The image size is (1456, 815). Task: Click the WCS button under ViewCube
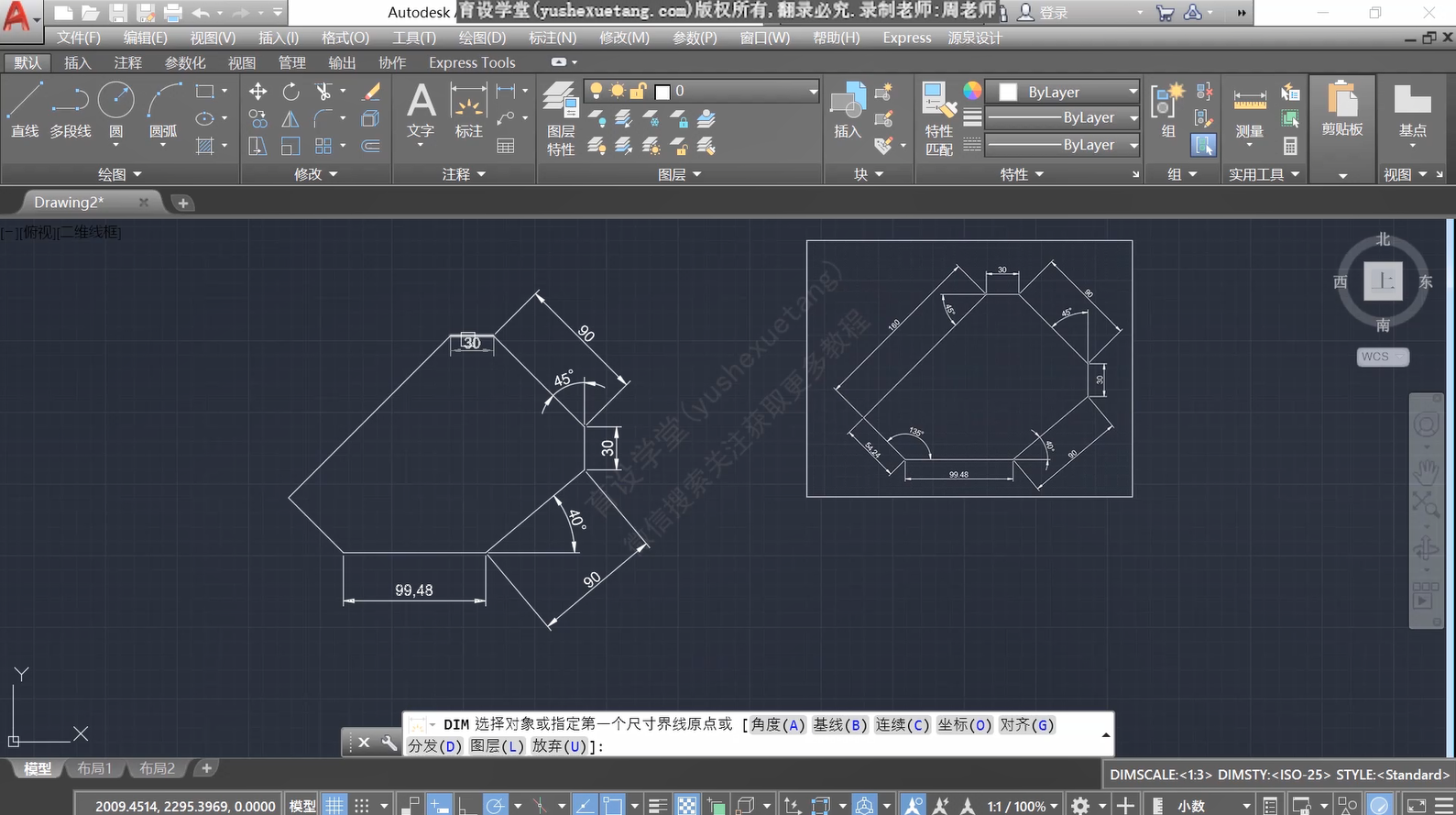tap(1382, 357)
